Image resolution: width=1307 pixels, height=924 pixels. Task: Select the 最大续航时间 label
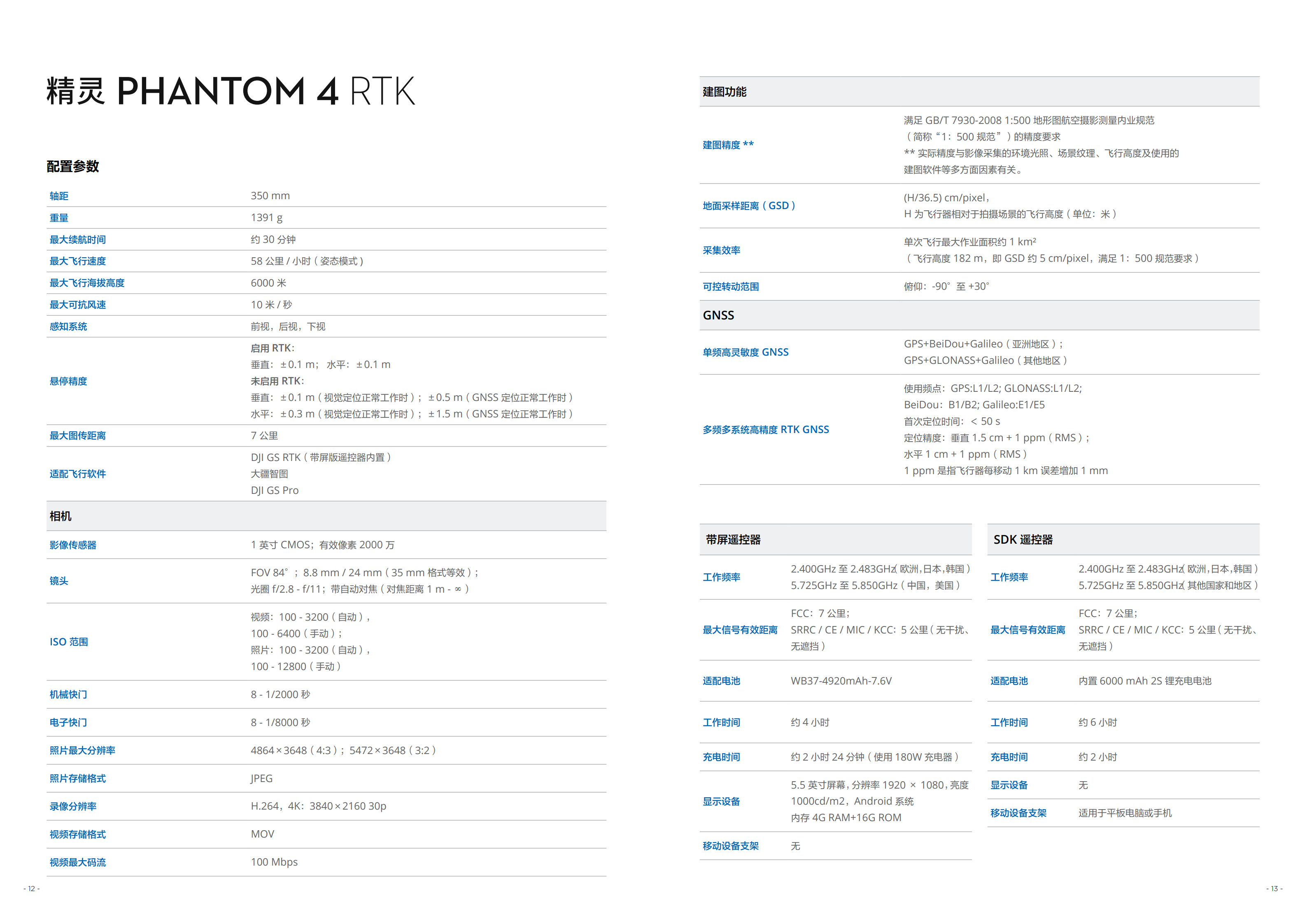coord(77,240)
